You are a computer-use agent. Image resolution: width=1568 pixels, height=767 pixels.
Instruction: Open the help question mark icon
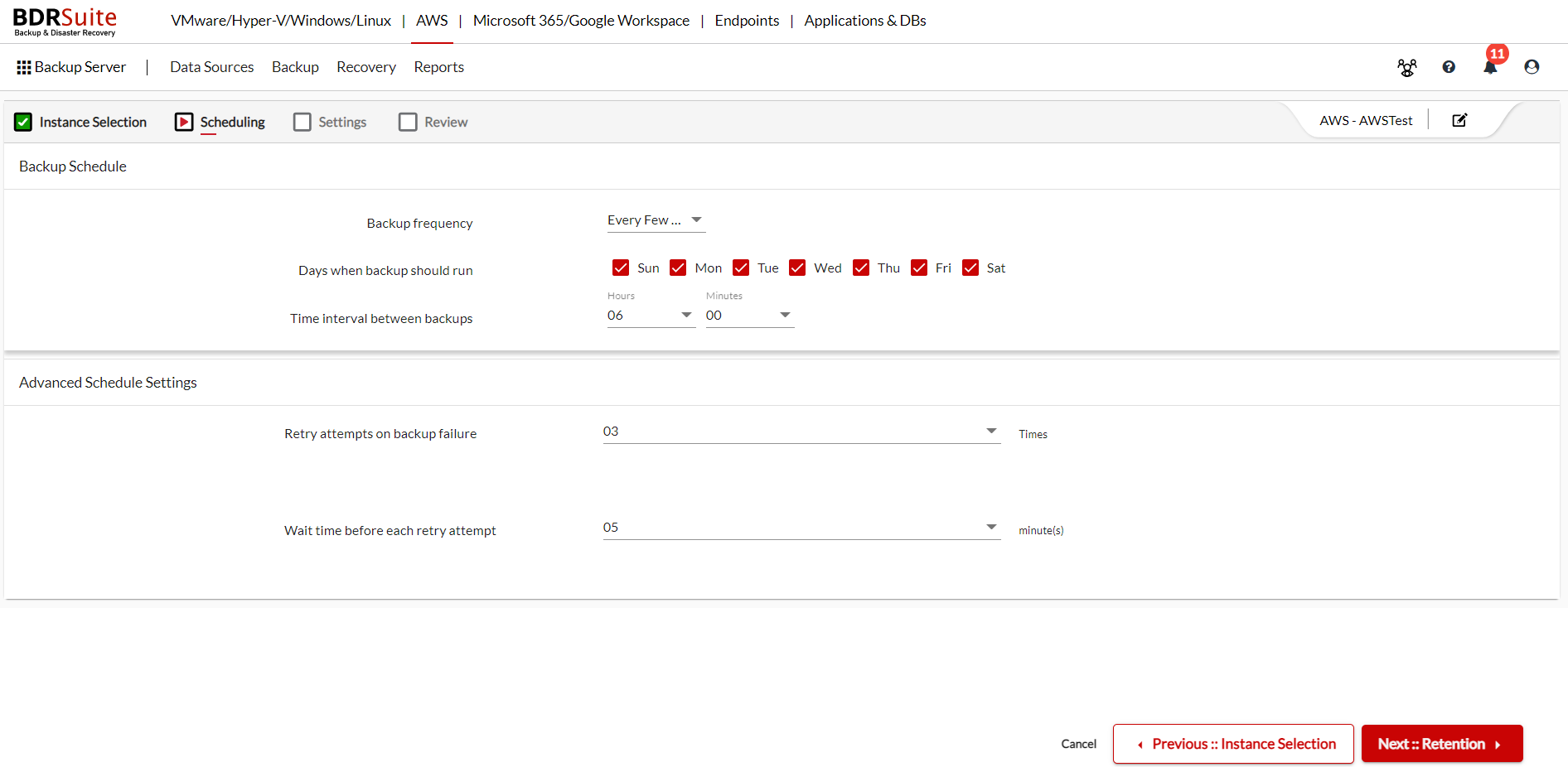(1449, 67)
